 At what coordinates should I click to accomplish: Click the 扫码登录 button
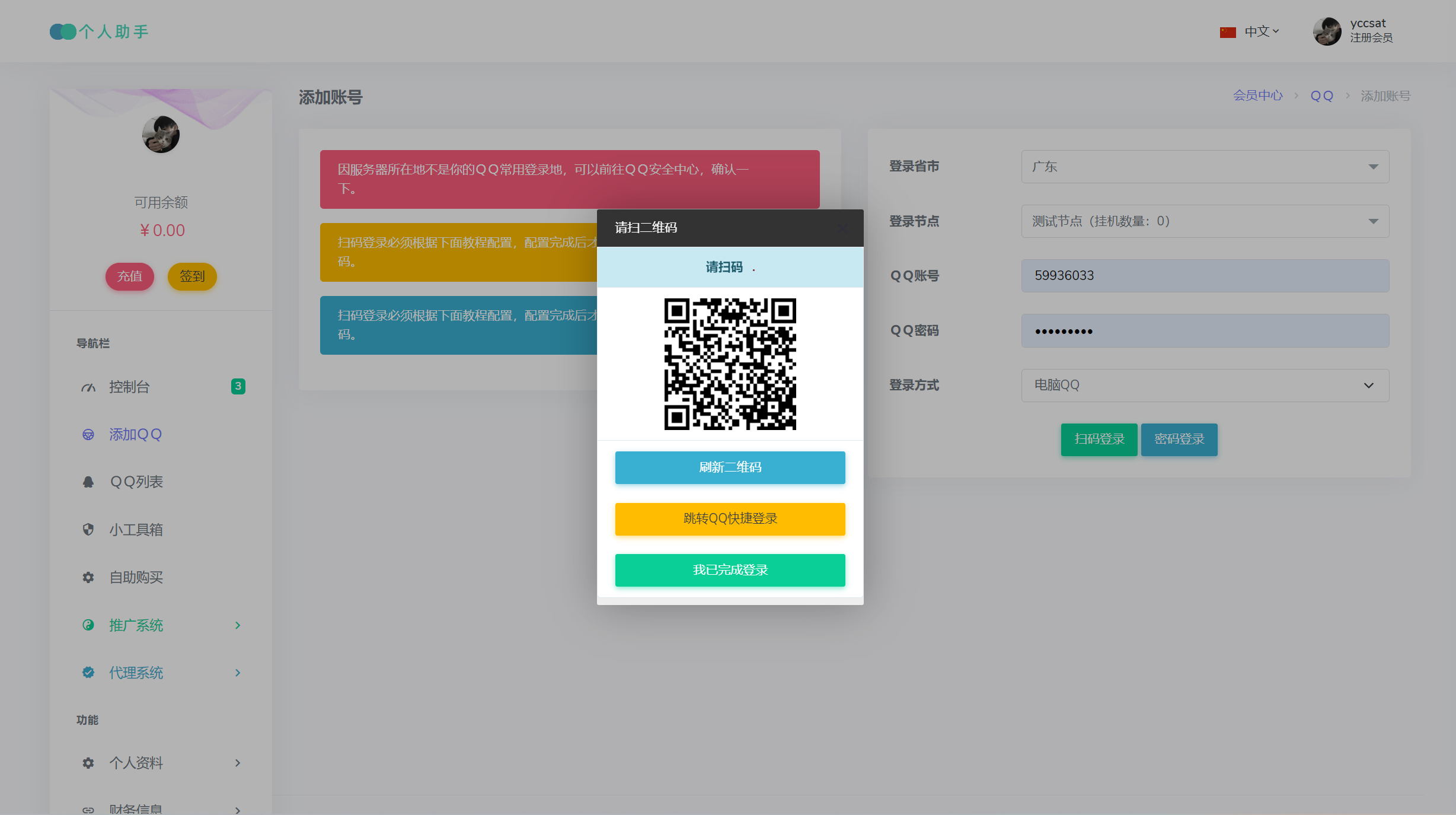click(1099, 440)
